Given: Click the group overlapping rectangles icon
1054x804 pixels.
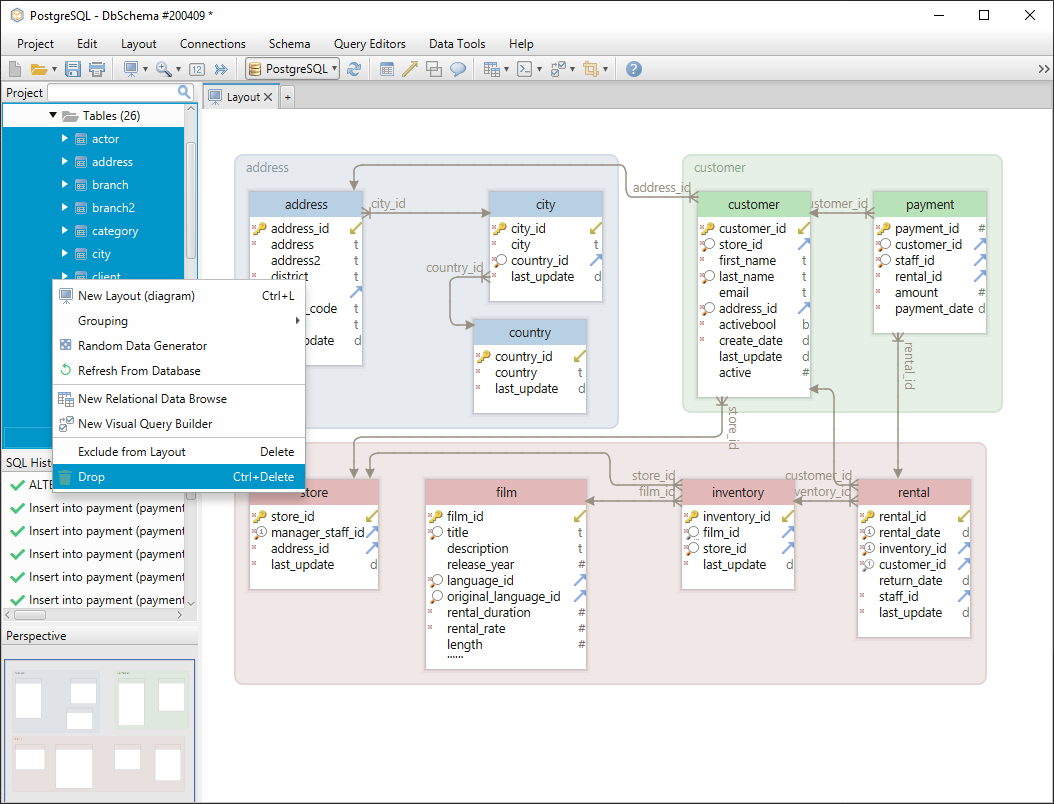Looking at the screenshot, I should [434, 69].
